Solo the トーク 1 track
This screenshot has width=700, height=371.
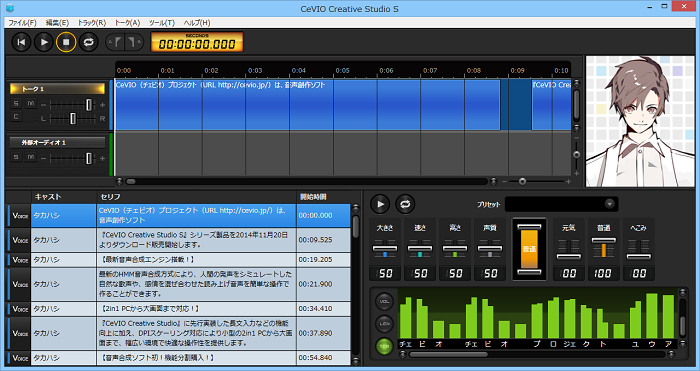point(16,104)
